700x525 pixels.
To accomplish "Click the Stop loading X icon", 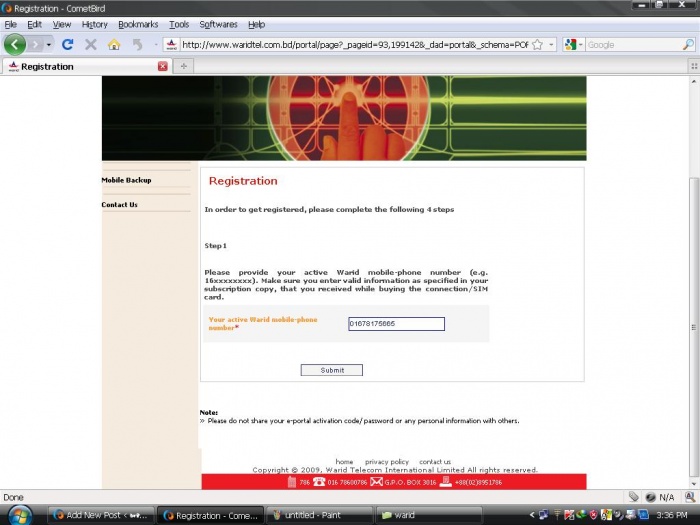I will coord(91,45).
